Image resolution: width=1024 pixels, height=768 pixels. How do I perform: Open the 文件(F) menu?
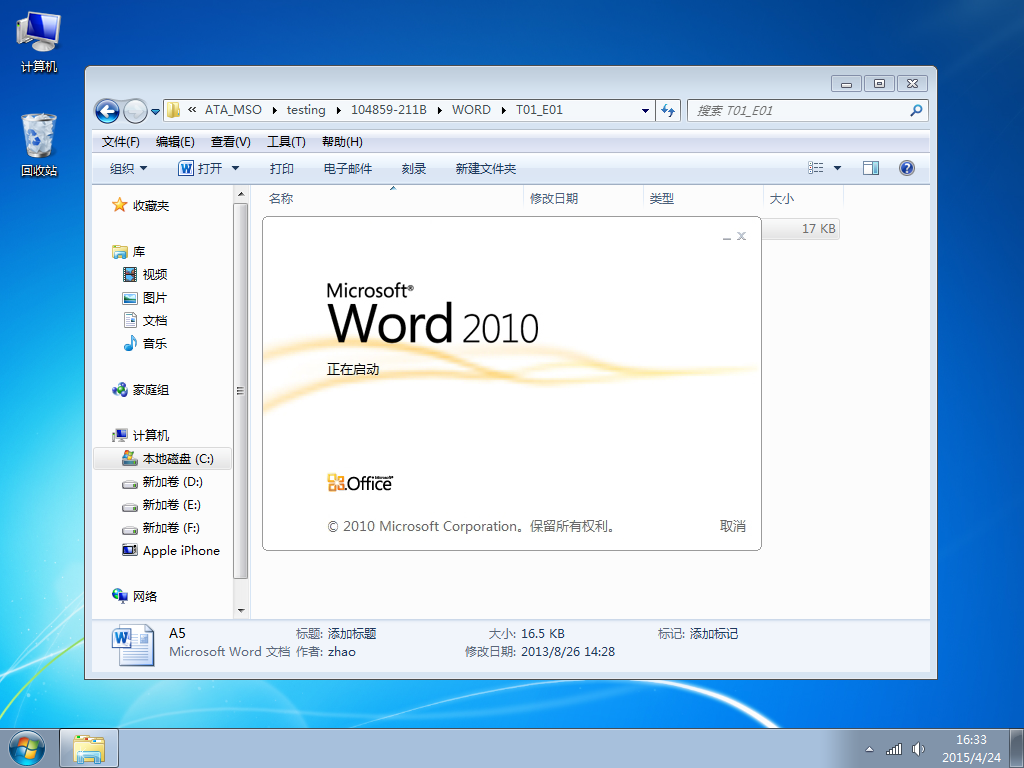[121, 142]
